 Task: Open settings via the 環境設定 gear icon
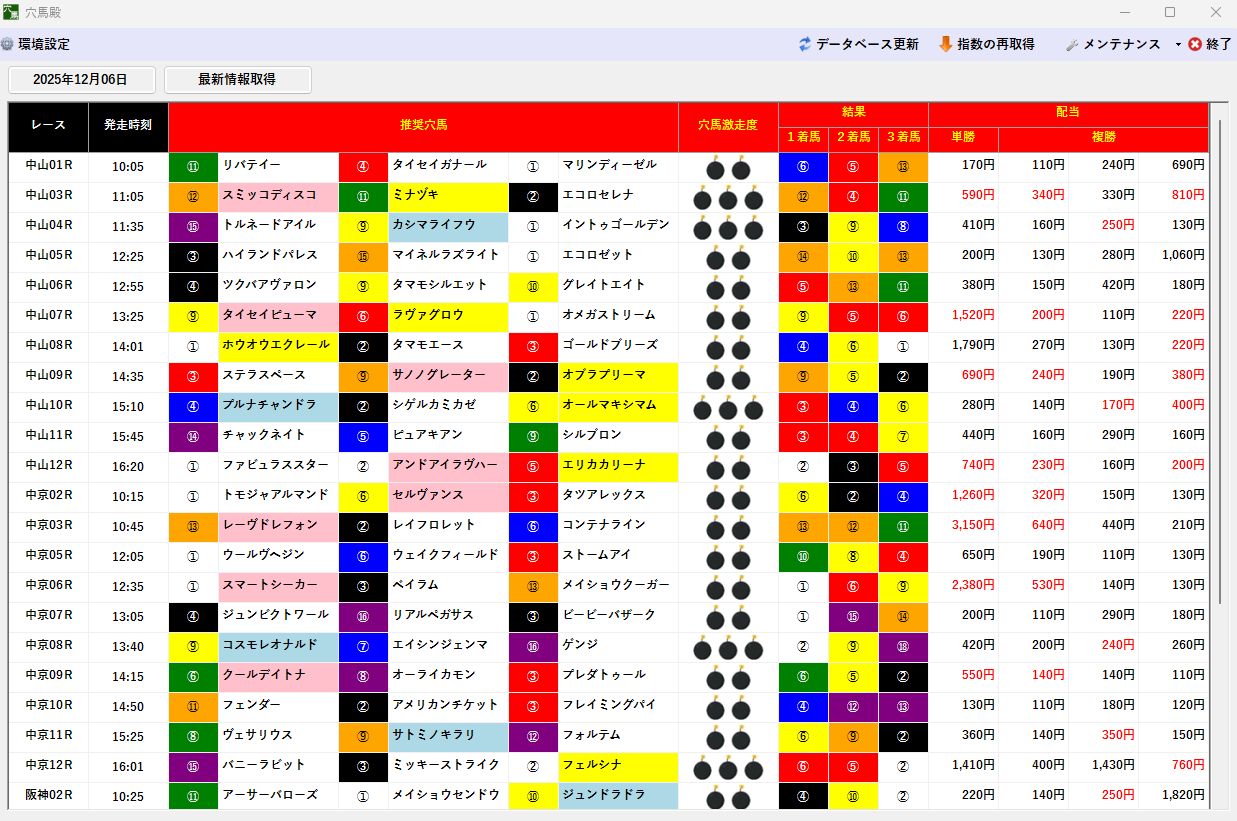click(10, 44)
